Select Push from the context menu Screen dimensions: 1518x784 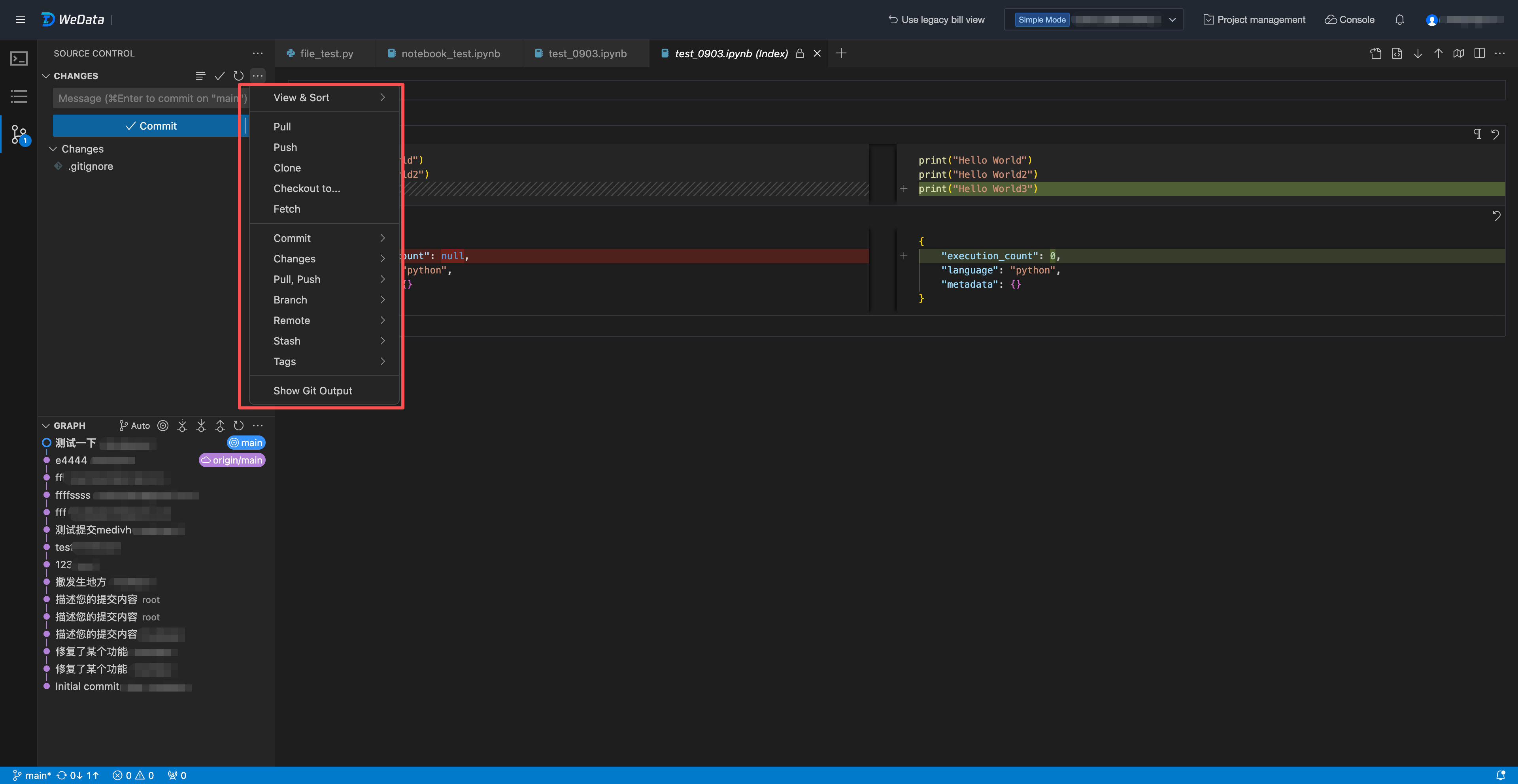tap(285, 147)
